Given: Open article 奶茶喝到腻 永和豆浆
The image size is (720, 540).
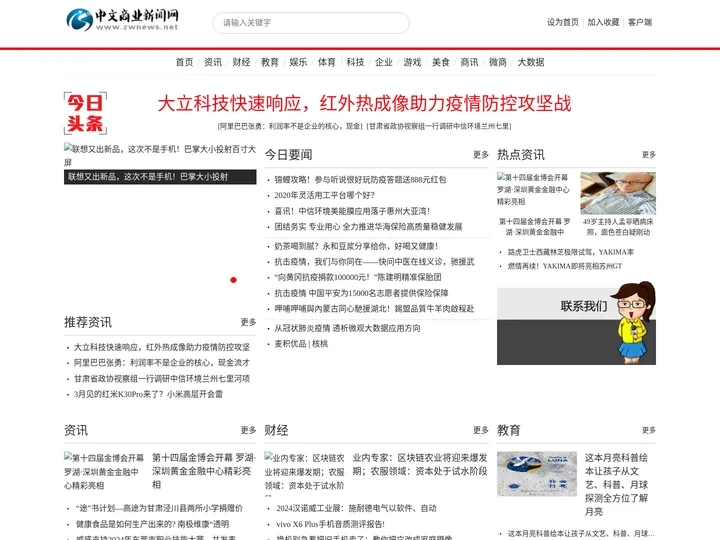Looking at the screenshot, I should [x=356, y=246].
